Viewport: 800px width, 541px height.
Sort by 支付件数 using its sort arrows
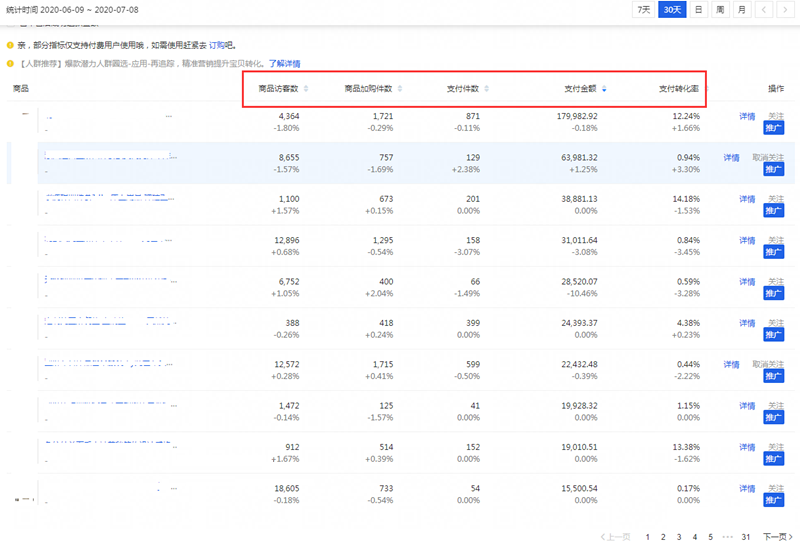tap(486, 89)
